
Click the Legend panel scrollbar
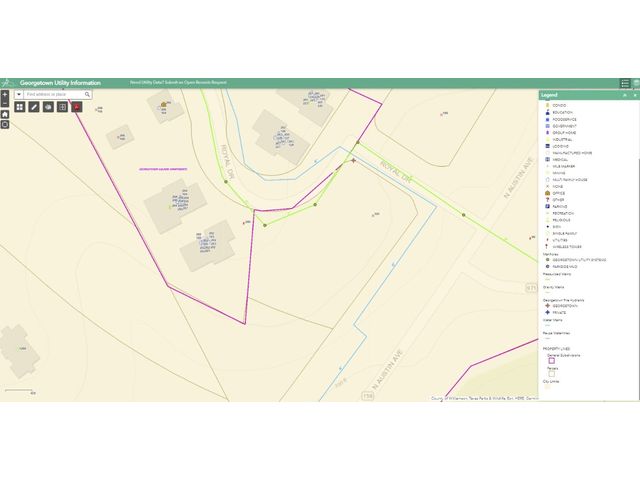pos(637,250)
